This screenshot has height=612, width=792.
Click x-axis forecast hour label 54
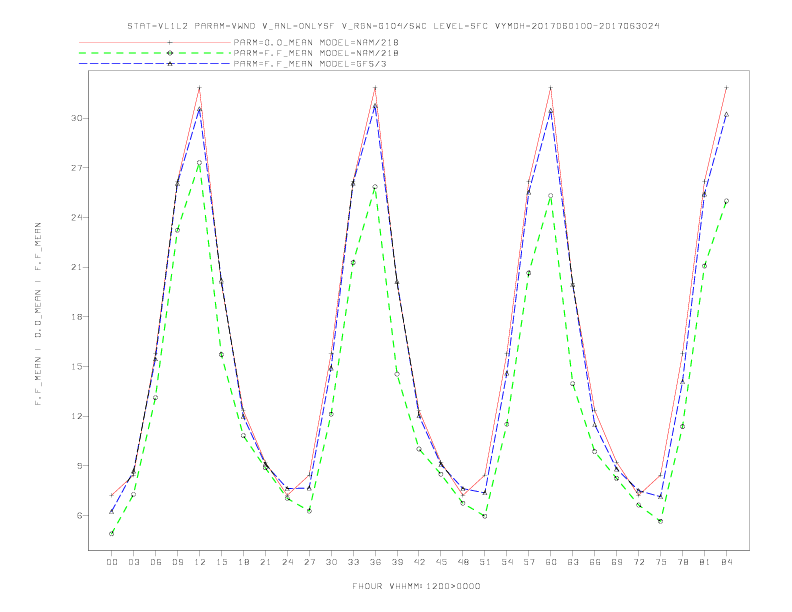(x=507, y=562)
